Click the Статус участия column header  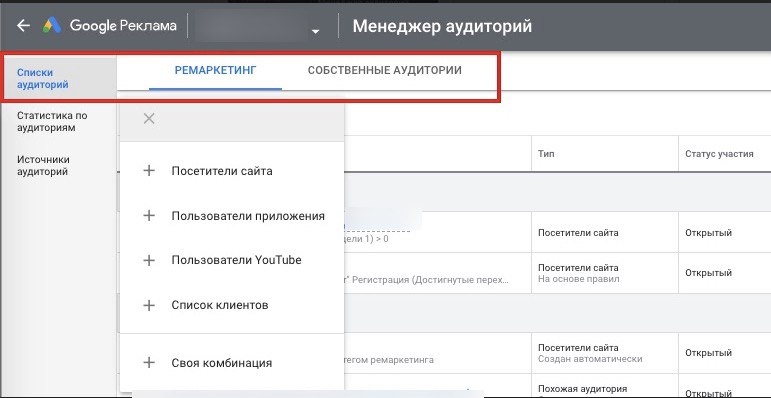(x=719, y=154)
